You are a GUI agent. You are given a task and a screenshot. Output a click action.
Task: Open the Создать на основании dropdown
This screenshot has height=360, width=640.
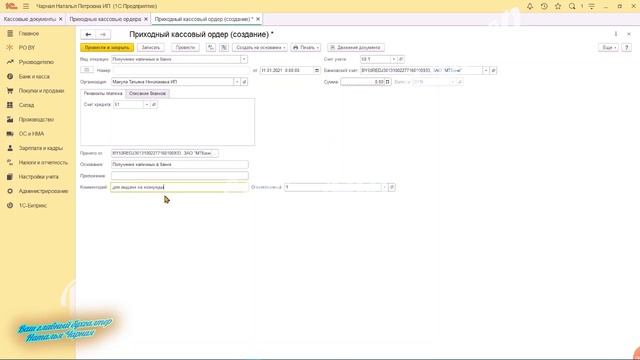(260, 47)
